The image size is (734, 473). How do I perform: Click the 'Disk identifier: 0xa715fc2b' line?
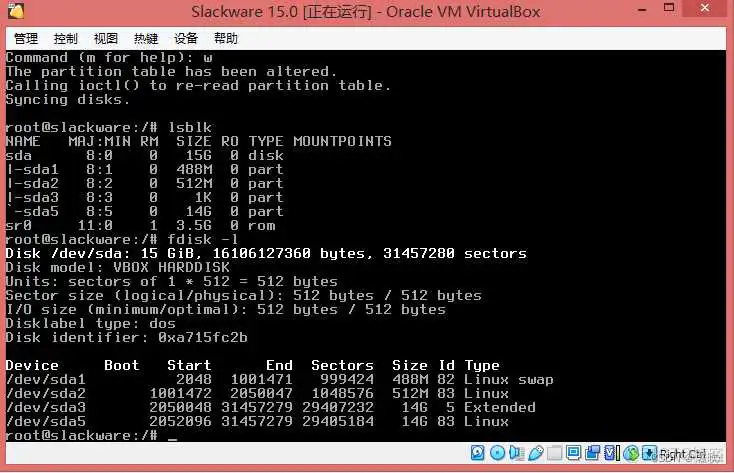pyautogui.click(x=126, y=338)
